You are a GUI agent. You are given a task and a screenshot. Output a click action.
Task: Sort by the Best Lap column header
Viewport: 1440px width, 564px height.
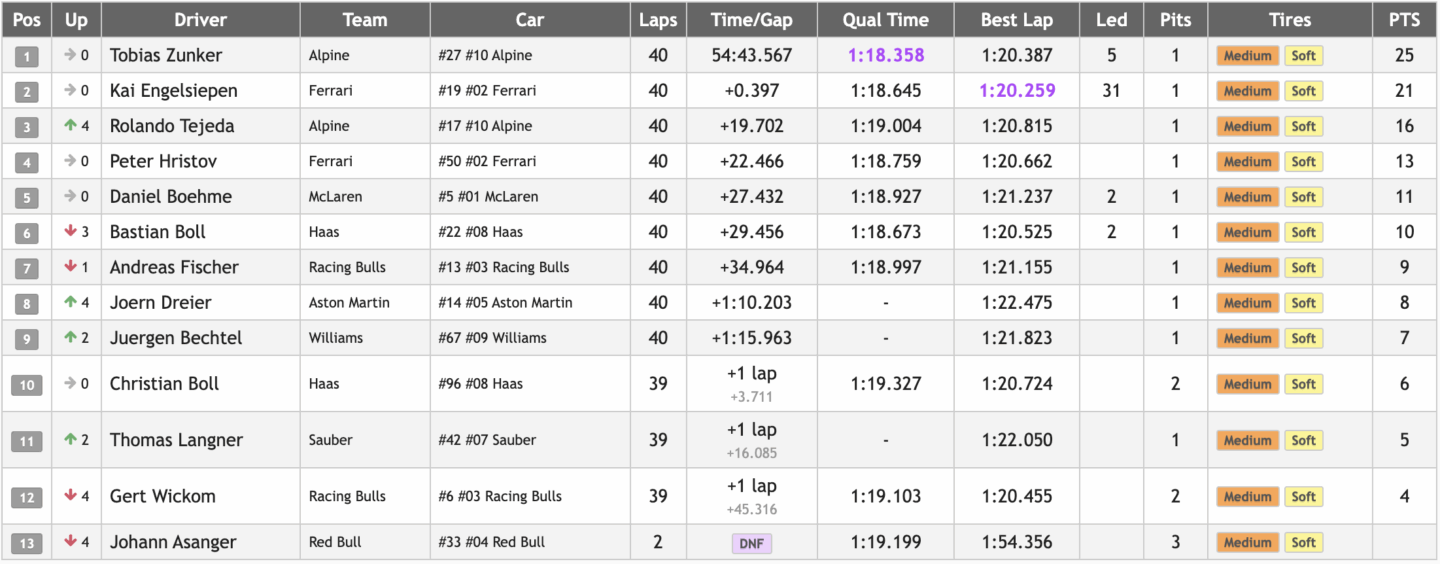1017,20
